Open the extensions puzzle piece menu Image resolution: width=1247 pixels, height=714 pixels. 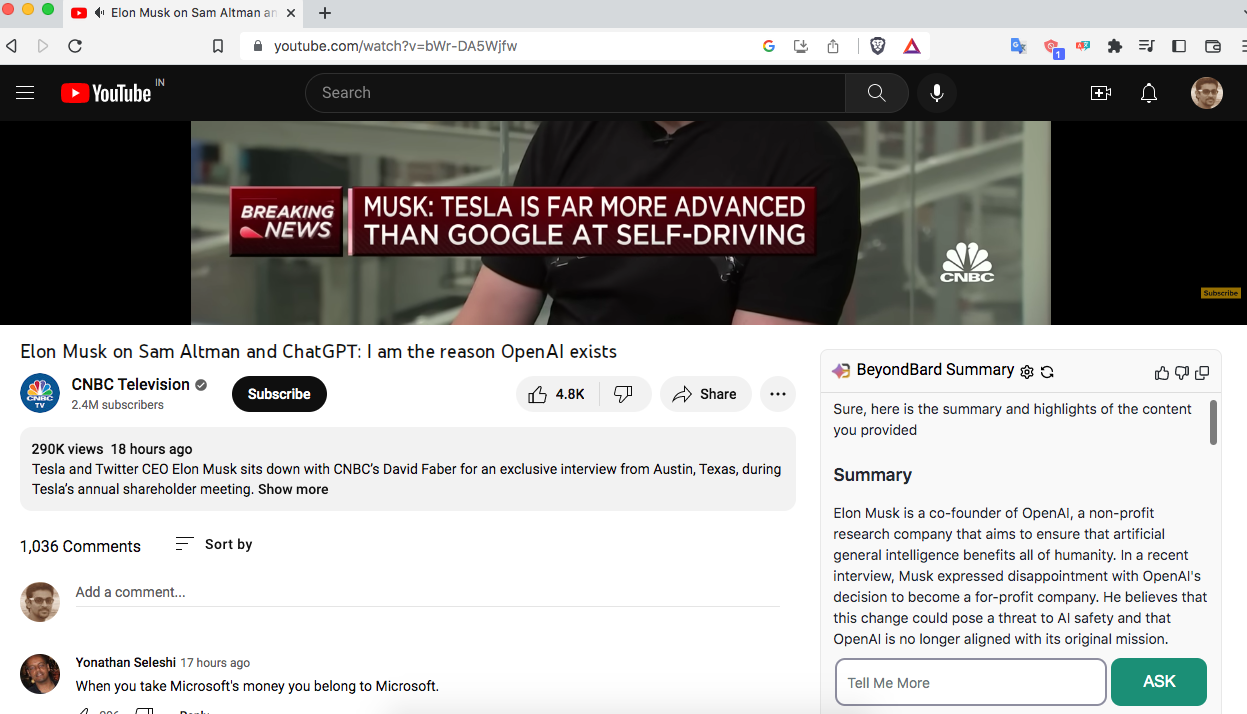(1115, 46)
